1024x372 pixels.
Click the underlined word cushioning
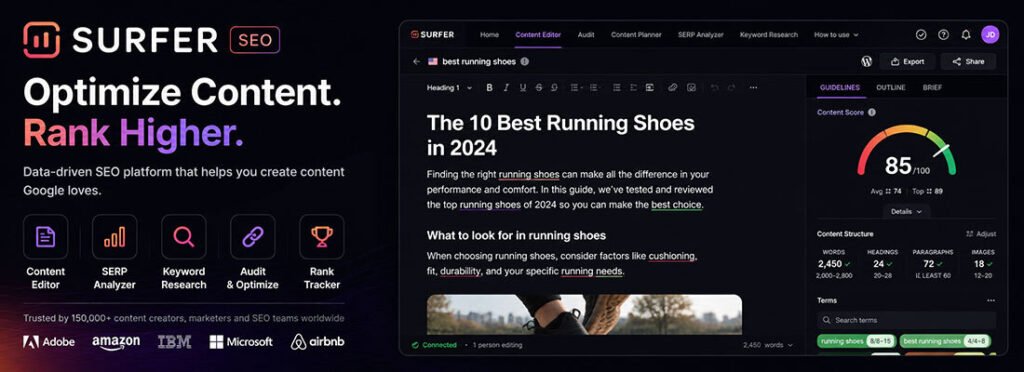tap(673, 256)
